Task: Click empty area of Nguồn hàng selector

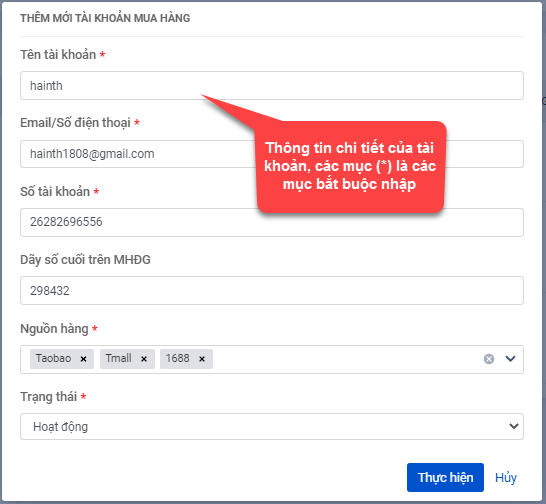Action: pos(346,359)
